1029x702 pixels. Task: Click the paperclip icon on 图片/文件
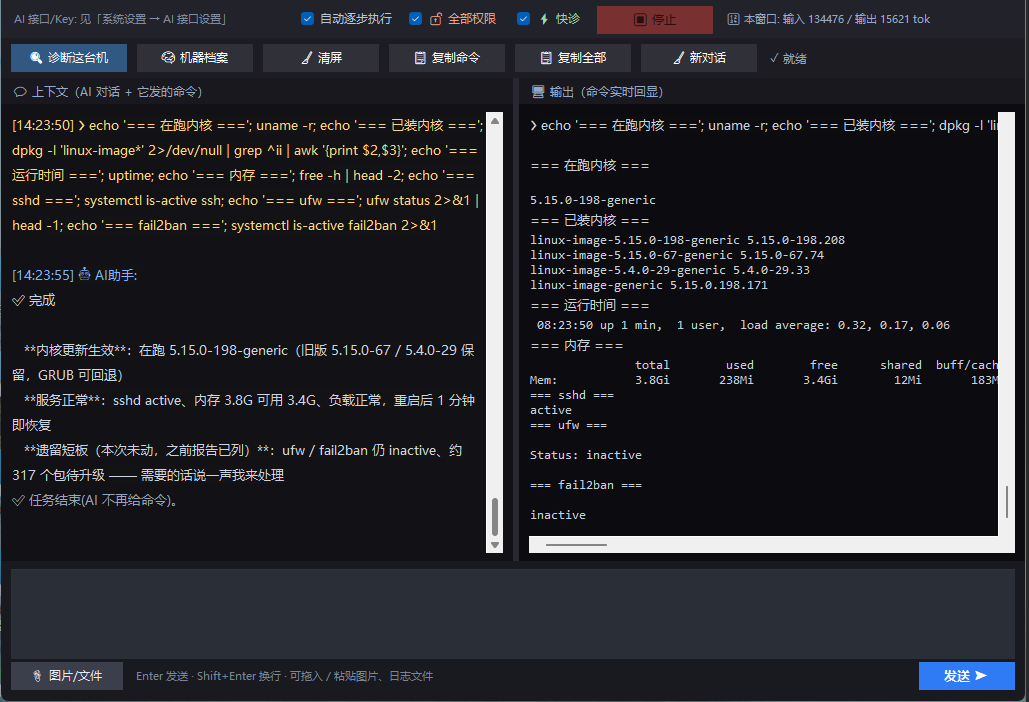(x=37, y=676)
